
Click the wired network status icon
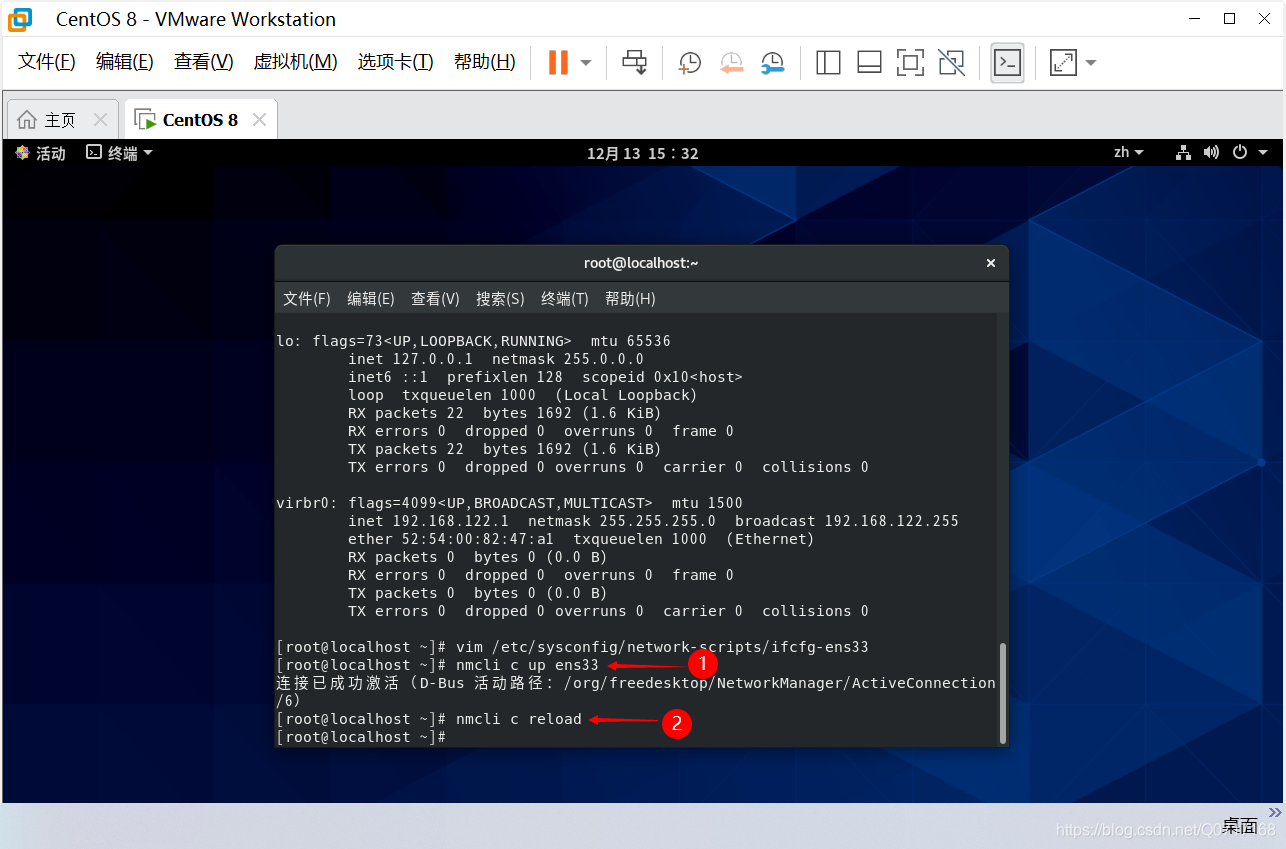[x=1184, y=153]
